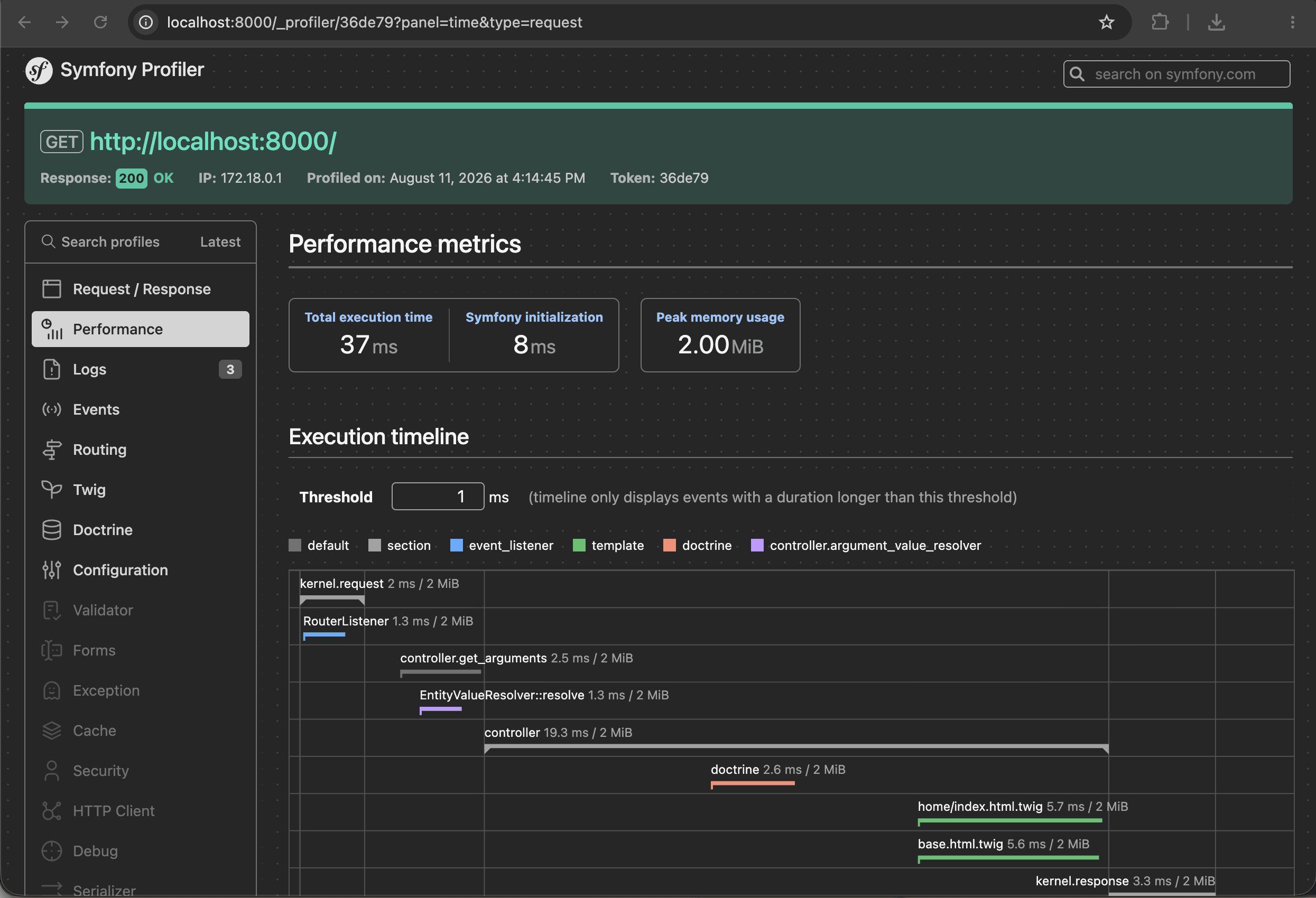Focus the Threshold ms input
Viewport: 1316px width, 898px height.
438,496
